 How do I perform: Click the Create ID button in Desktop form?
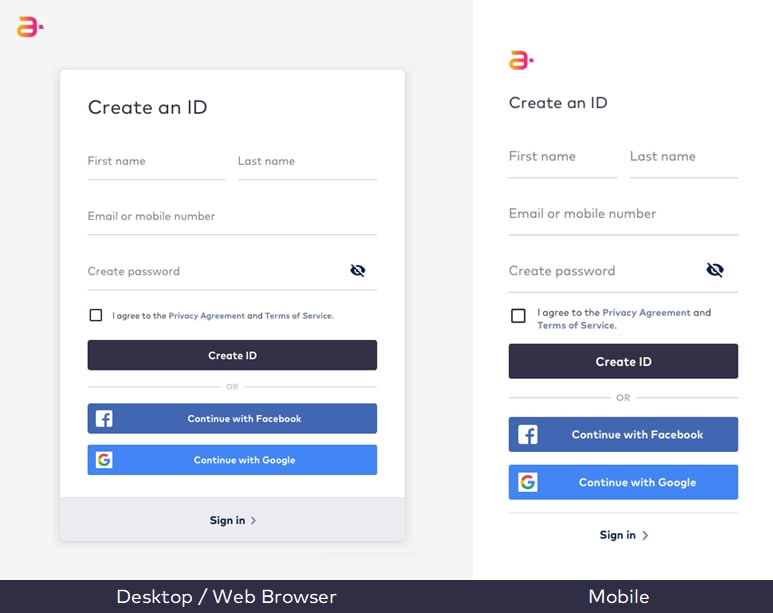tap(232, 355)
